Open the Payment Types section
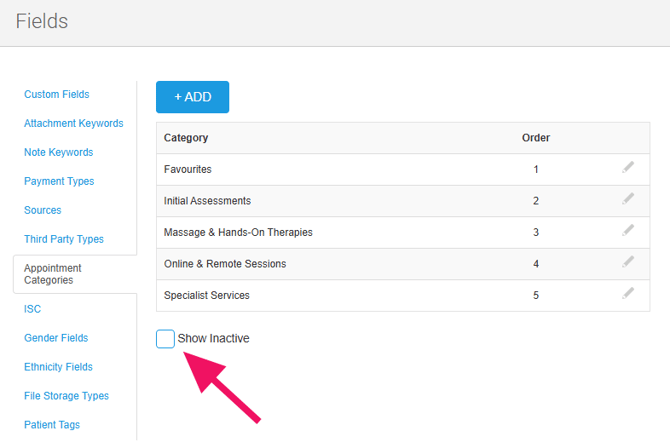This screenshot has width=670, height=448. click(59, 181)
